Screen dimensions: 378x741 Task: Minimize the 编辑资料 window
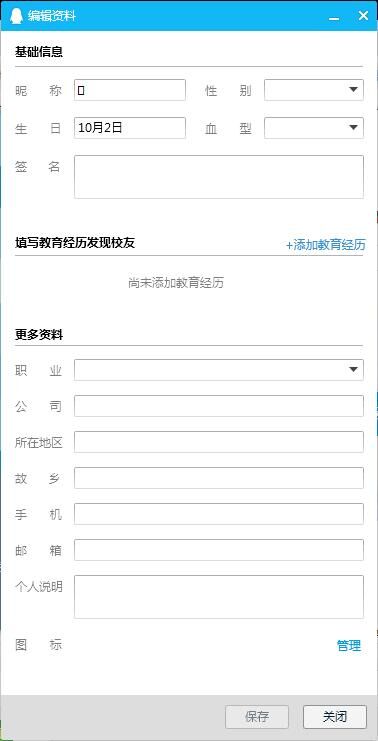coord(334,16)
